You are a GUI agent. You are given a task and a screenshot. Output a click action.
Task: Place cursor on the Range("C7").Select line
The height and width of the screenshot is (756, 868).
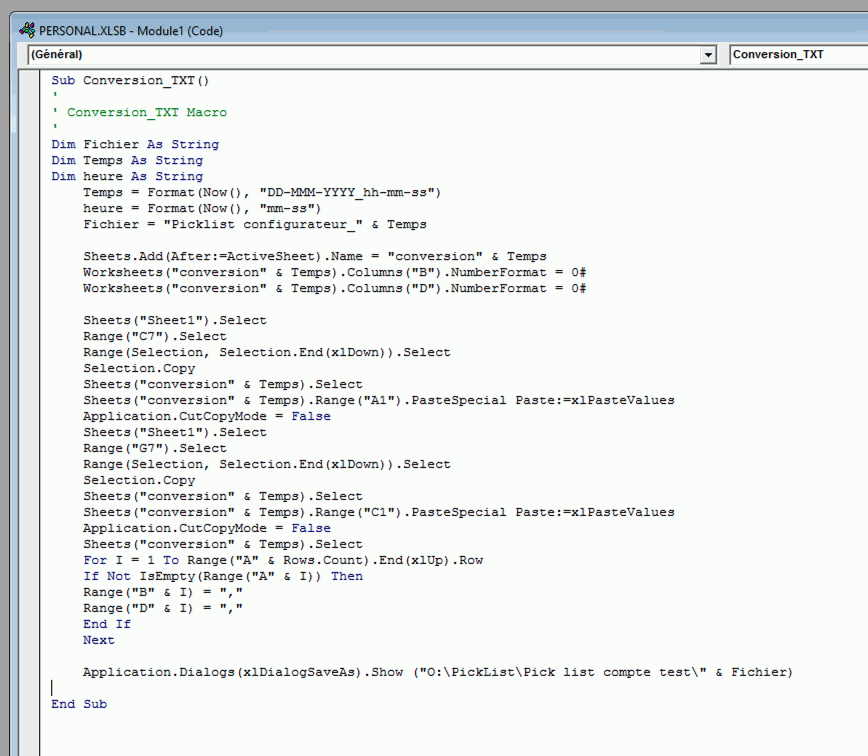click(x=154, y=336)
